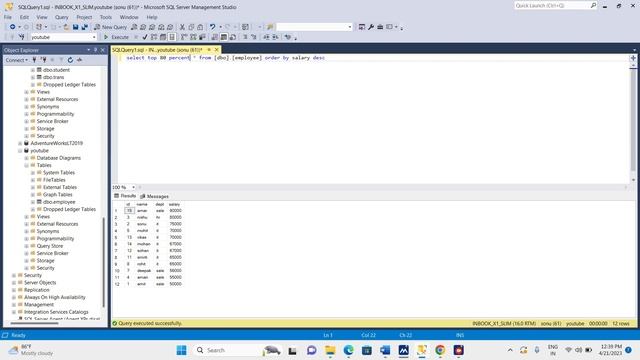
Task: Toggle Include Client Statistics
Action: point(202,37)
